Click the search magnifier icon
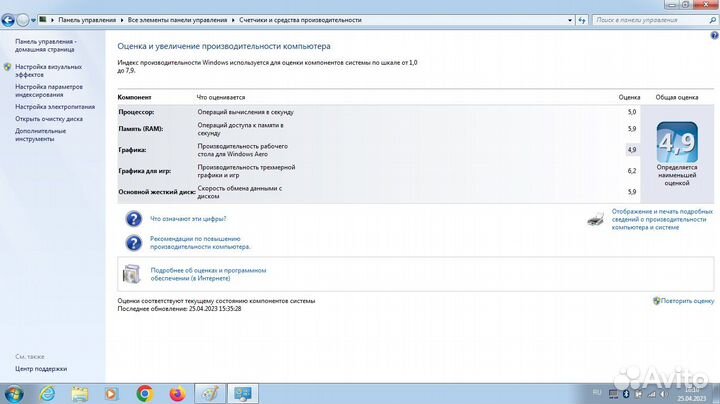Image resolution: width=720 pixels, height=404 pixels. [x=713, y=20]
